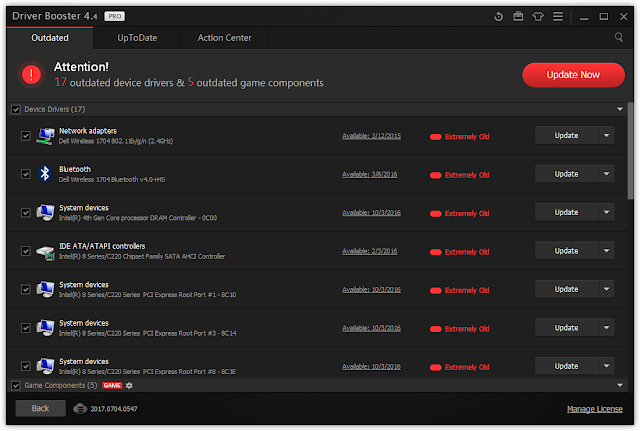The height and width of the screenshot is (431, 640).
Task: Click the DRAM Controller system device icon
Action: [x=45, y=213]
